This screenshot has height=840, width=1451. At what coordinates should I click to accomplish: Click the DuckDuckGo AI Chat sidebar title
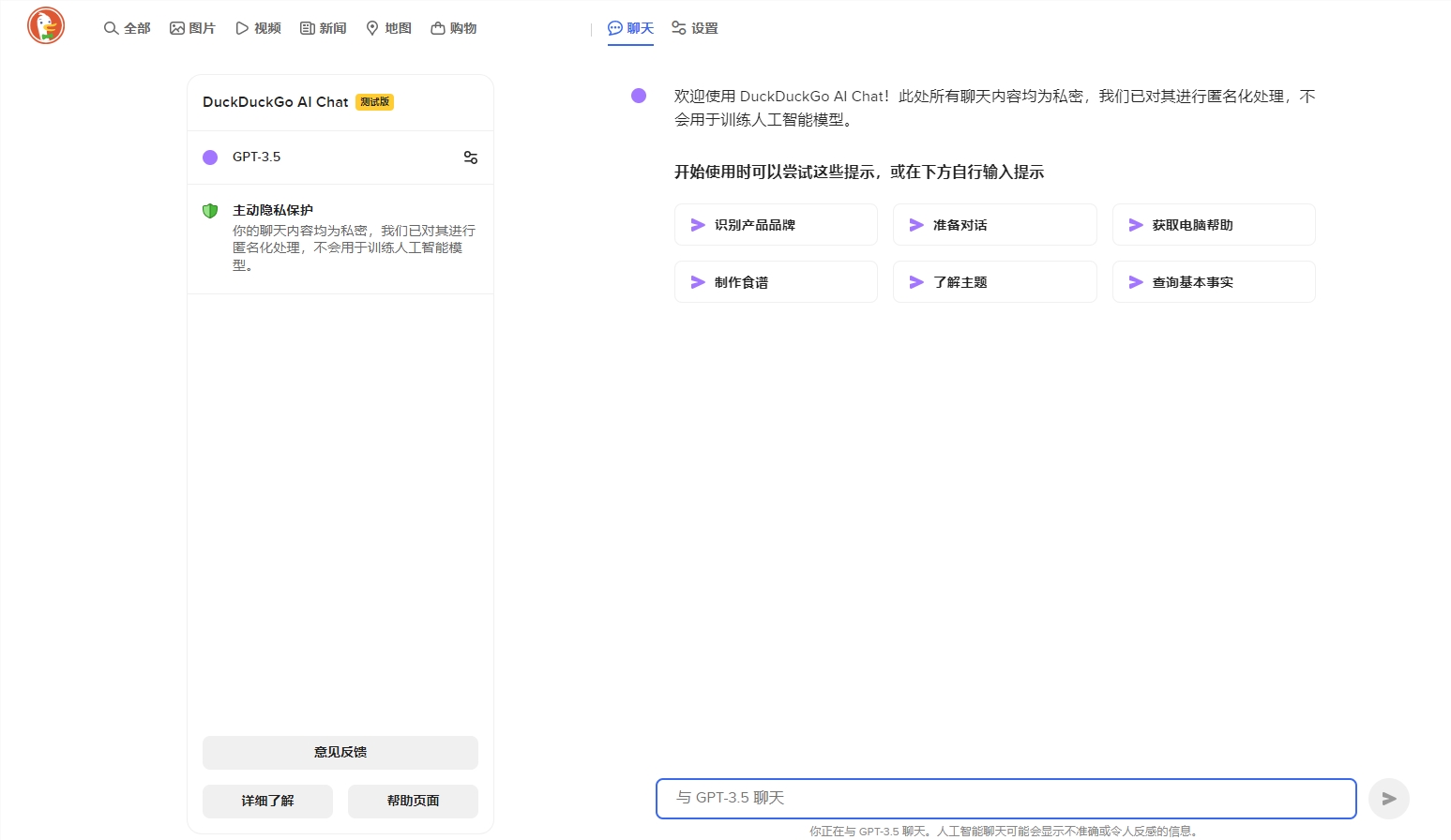point(276,102)
